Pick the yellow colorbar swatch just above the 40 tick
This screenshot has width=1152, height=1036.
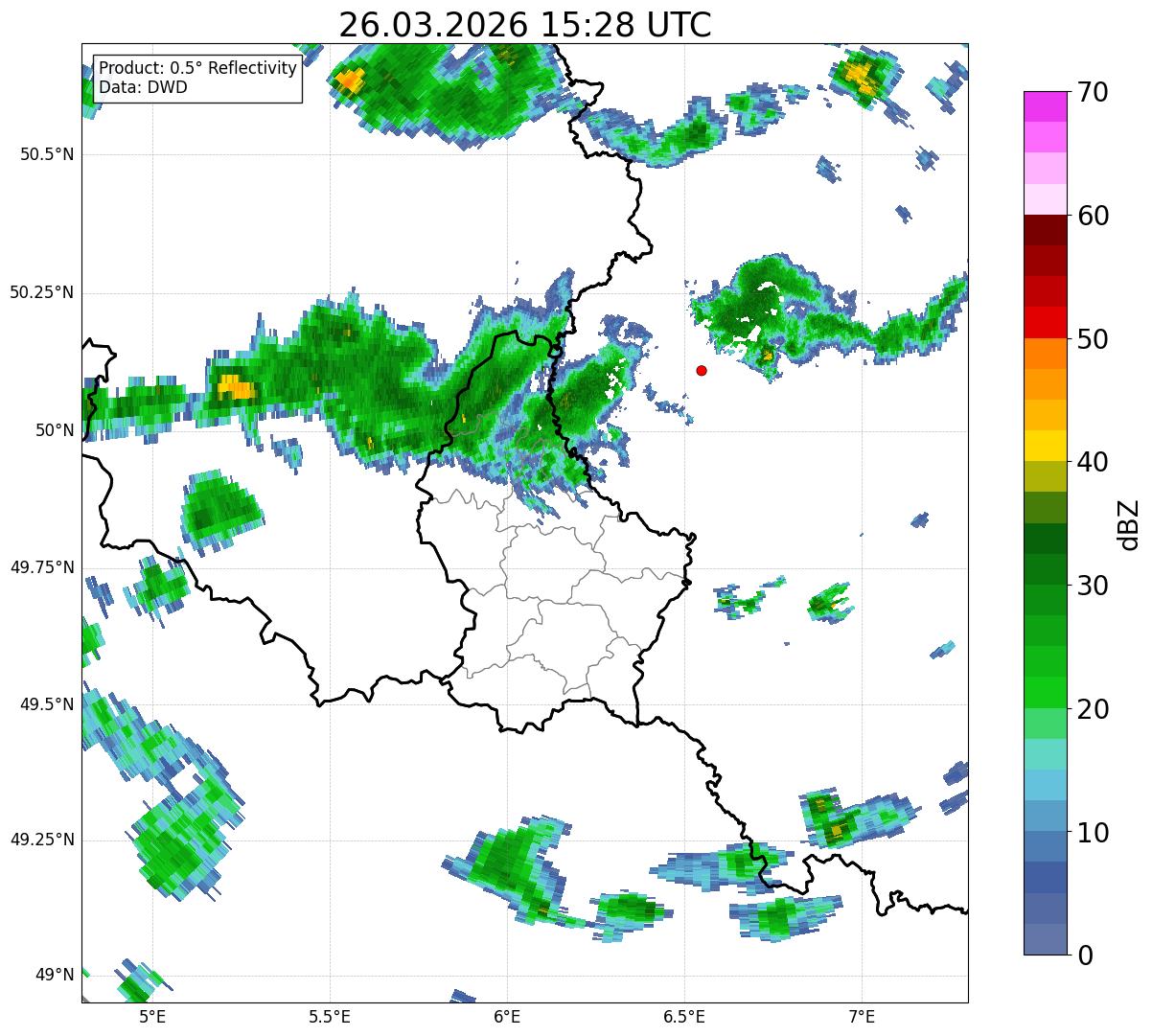pos(1045,447)
